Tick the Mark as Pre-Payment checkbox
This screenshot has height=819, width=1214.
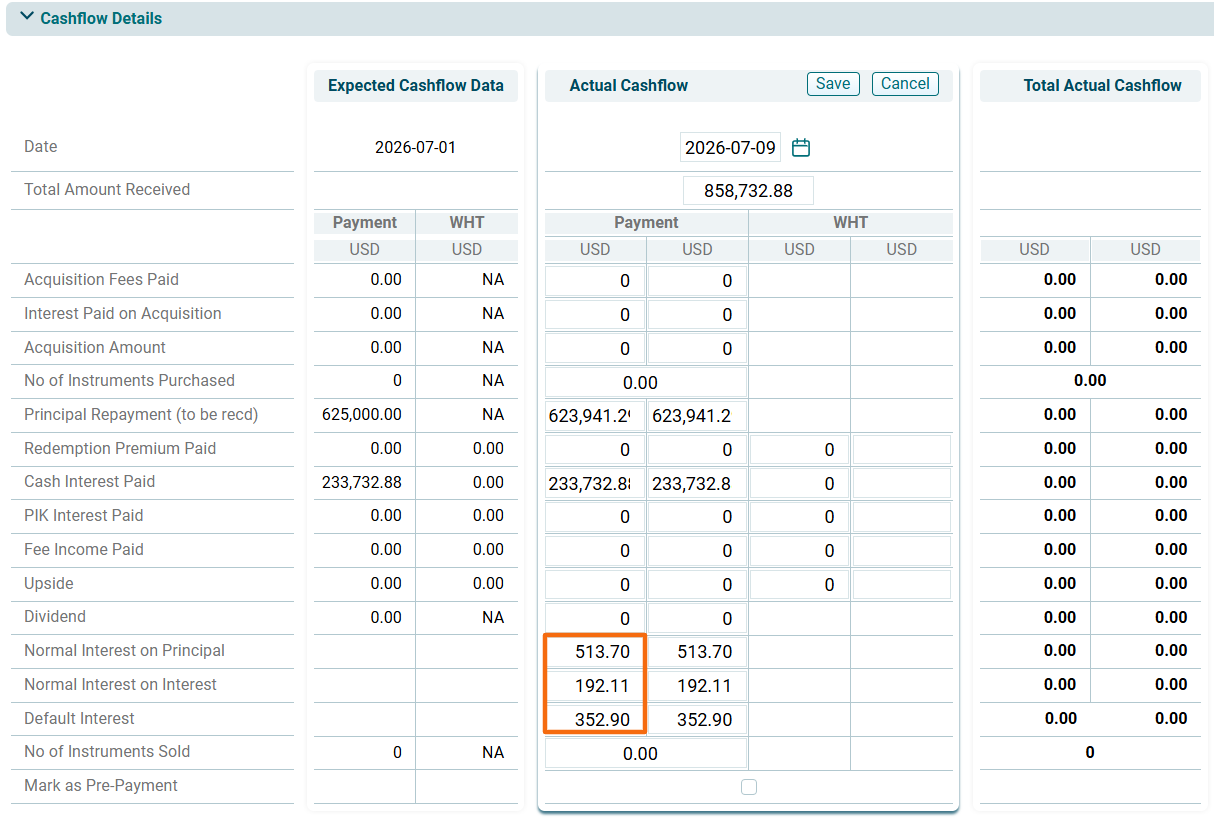(x=749, y=787)
